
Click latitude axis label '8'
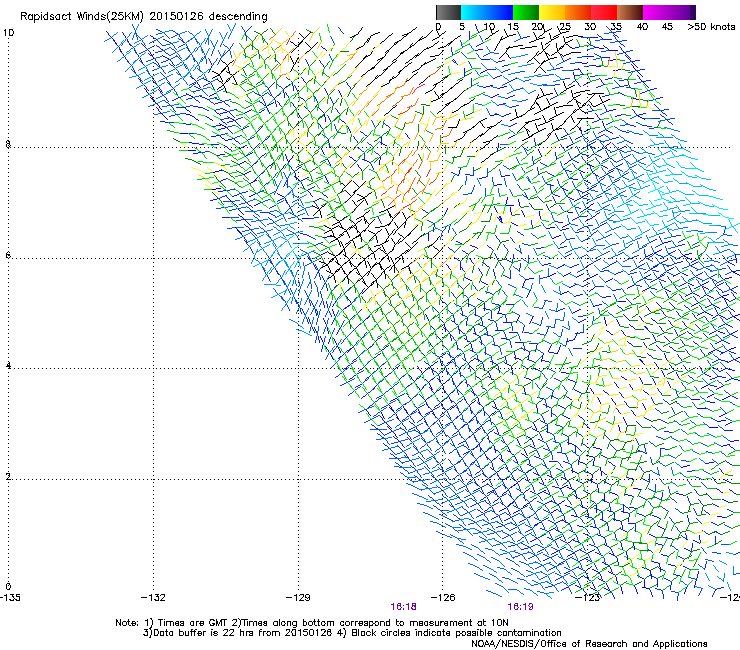point(8,144)
